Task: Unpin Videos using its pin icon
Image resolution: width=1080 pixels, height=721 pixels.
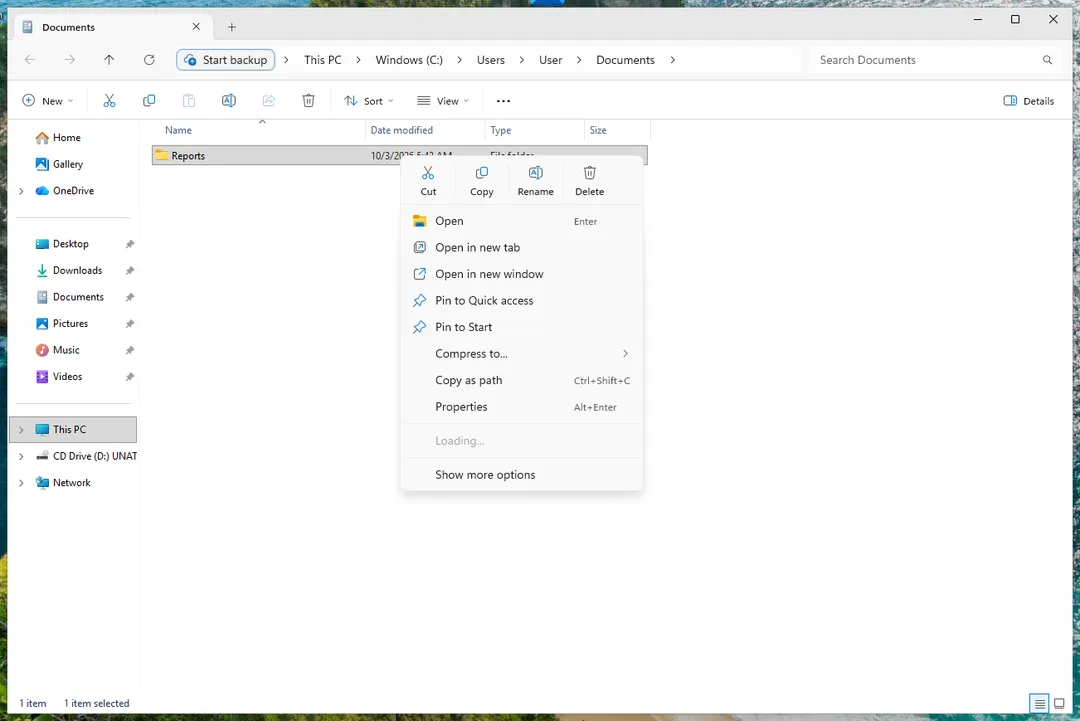Action: pyautogui.click(x=129, y=377)
